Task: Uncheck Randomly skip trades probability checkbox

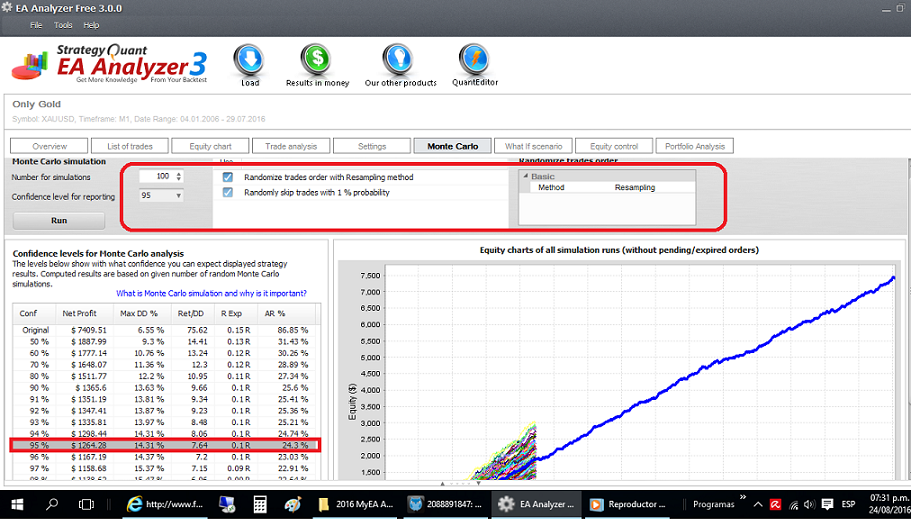Action: pyautogui.click(x=228, y=192)
